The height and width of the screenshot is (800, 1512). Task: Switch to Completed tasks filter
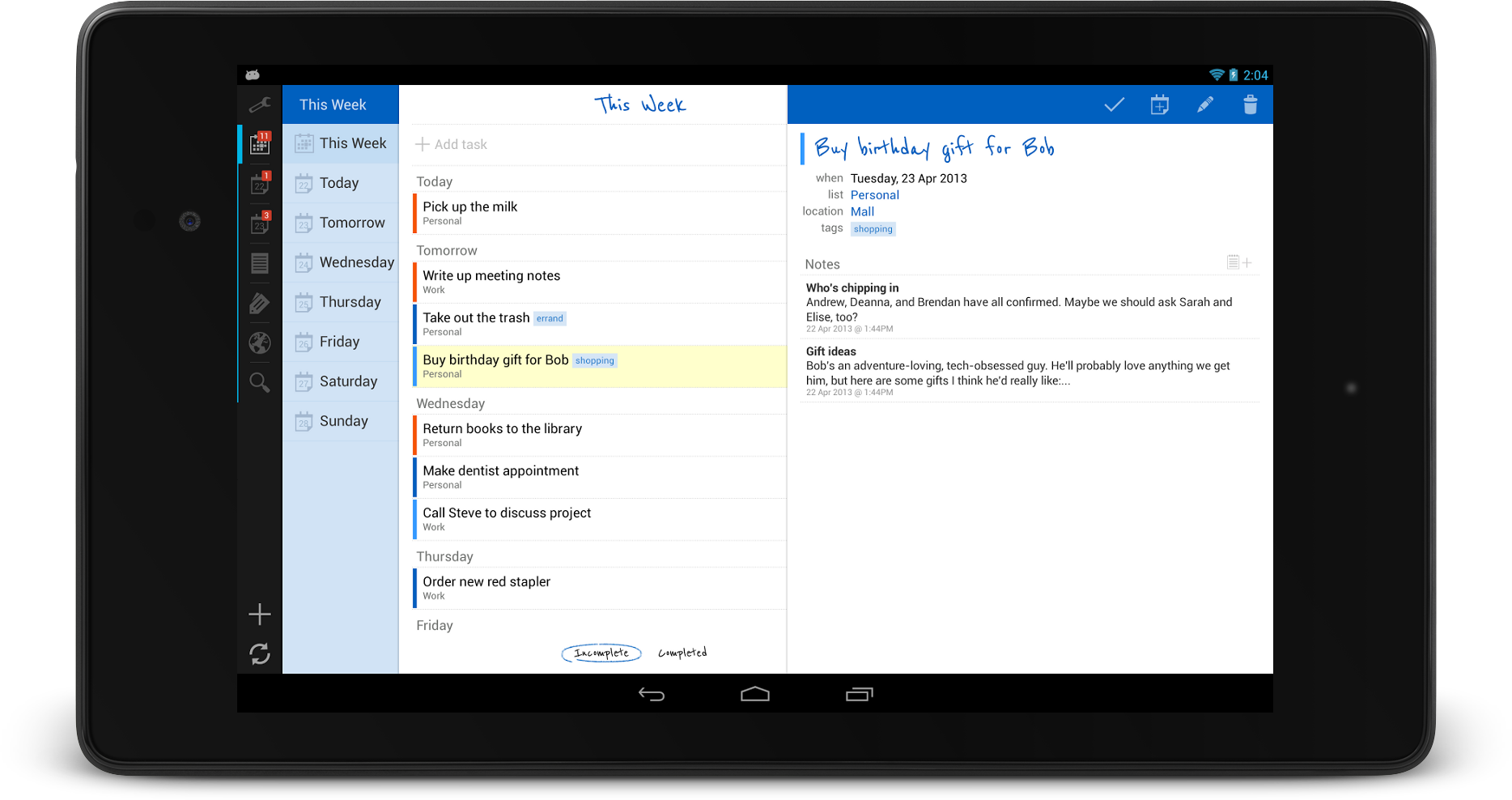tap(682, 653)
